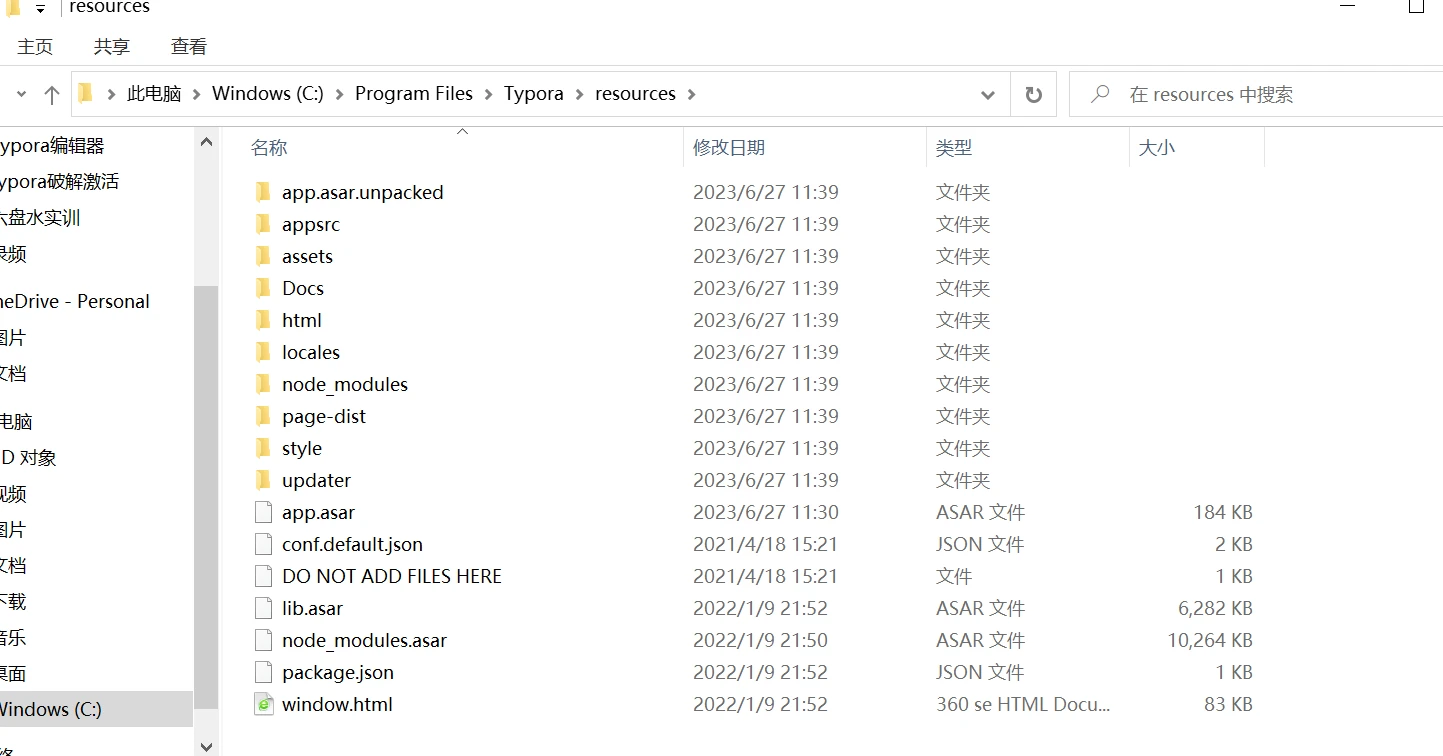Viewport: 1443px width, 756px height.
Task: Click the appsrc folder icon
Action: point(263,224)
